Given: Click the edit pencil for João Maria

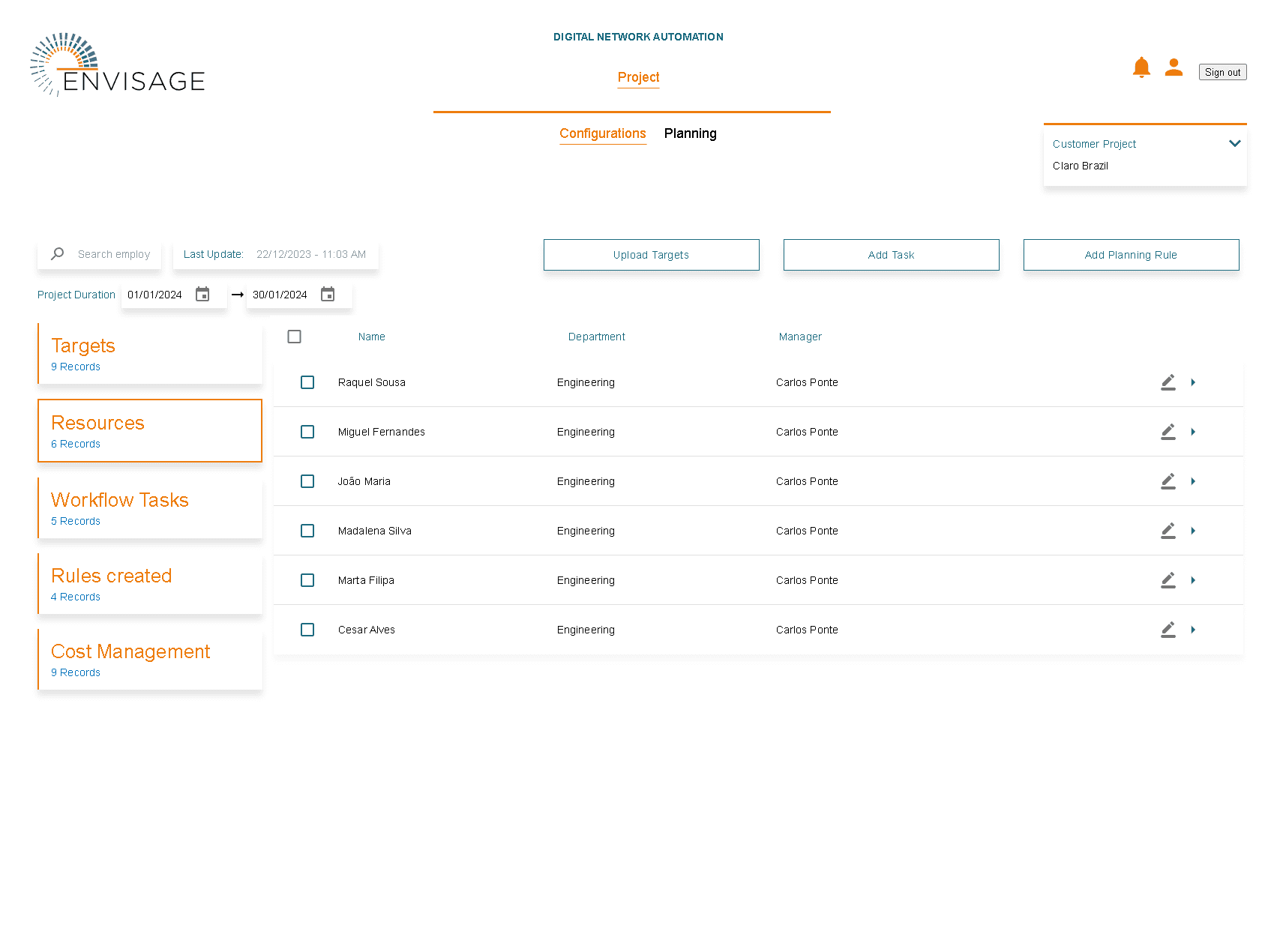Looking at the screenshot, I should [x=1168, y=481].
